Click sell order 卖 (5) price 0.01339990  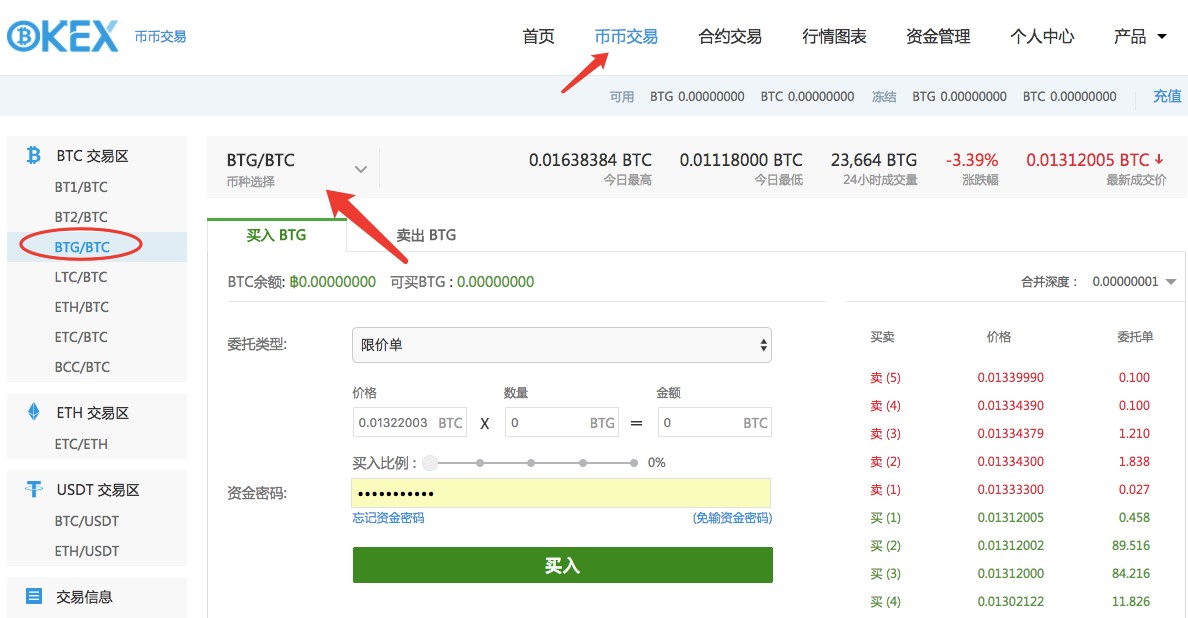click(x=1011, y=377)
